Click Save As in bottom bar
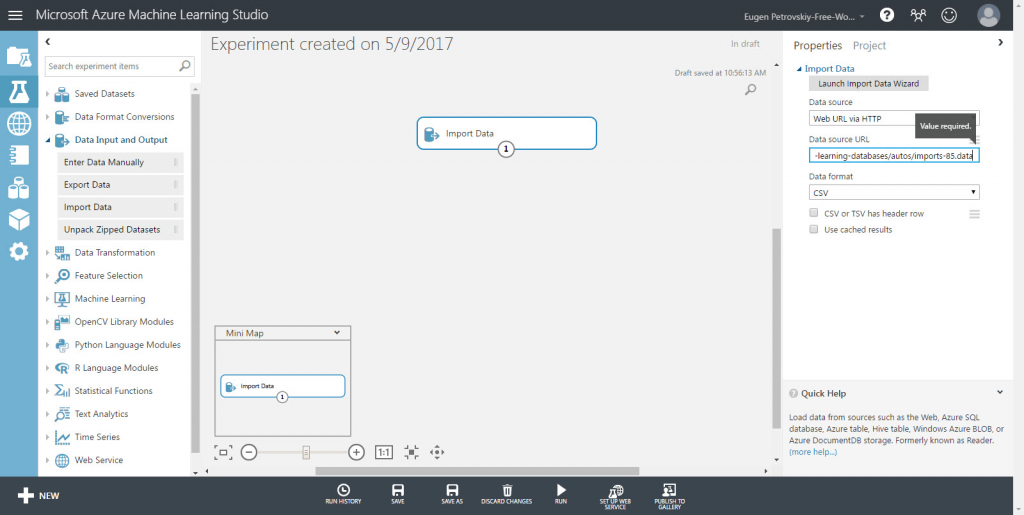 click(452, 494)
